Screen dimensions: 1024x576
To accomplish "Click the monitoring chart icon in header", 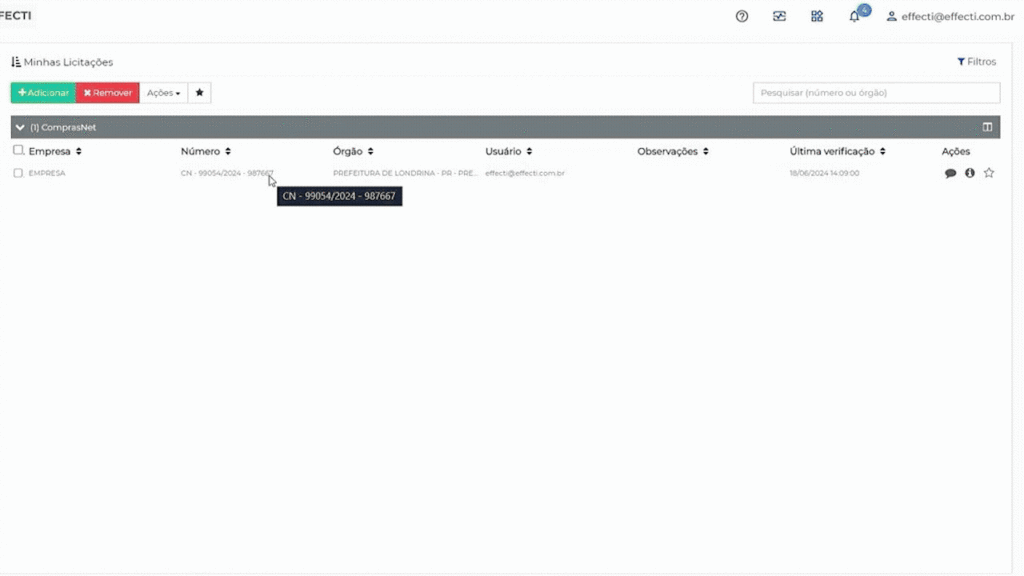I will [779, 16].
